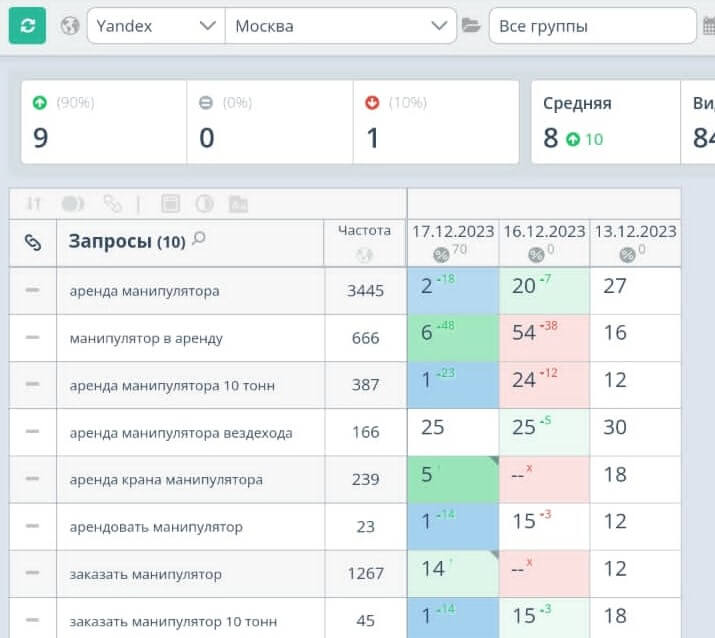Click the folder icon before Все группы
The width and height of the screenshot is (715, 638).
[471, 26]
